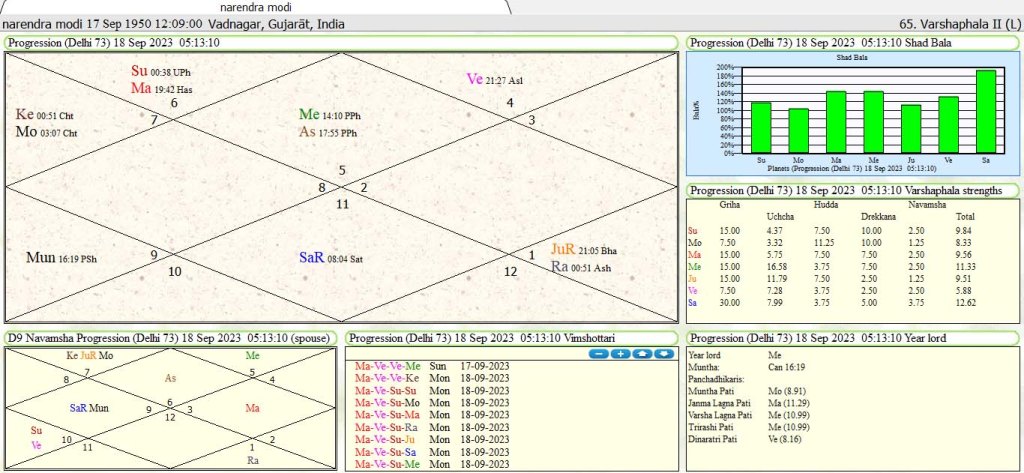Click the Moon bar in Shad Bala chart

click(798, 130)
